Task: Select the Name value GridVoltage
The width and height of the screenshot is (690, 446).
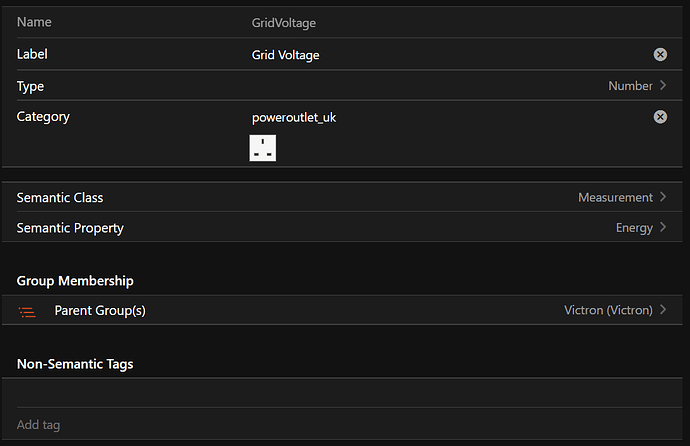Action: [x=284, y=22]
